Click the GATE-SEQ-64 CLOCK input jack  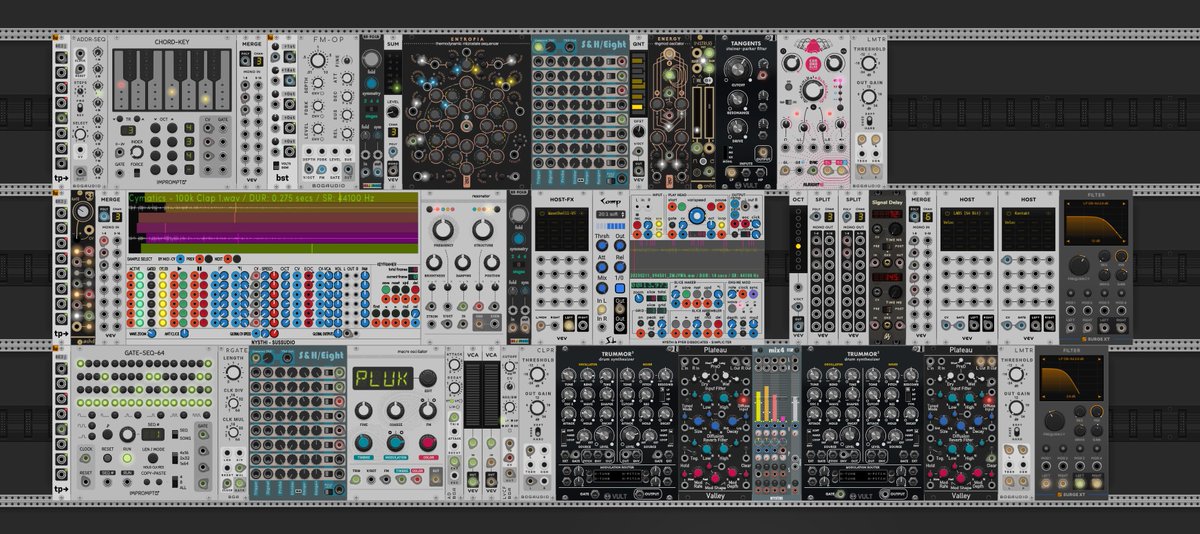click(x=85, y=458)
